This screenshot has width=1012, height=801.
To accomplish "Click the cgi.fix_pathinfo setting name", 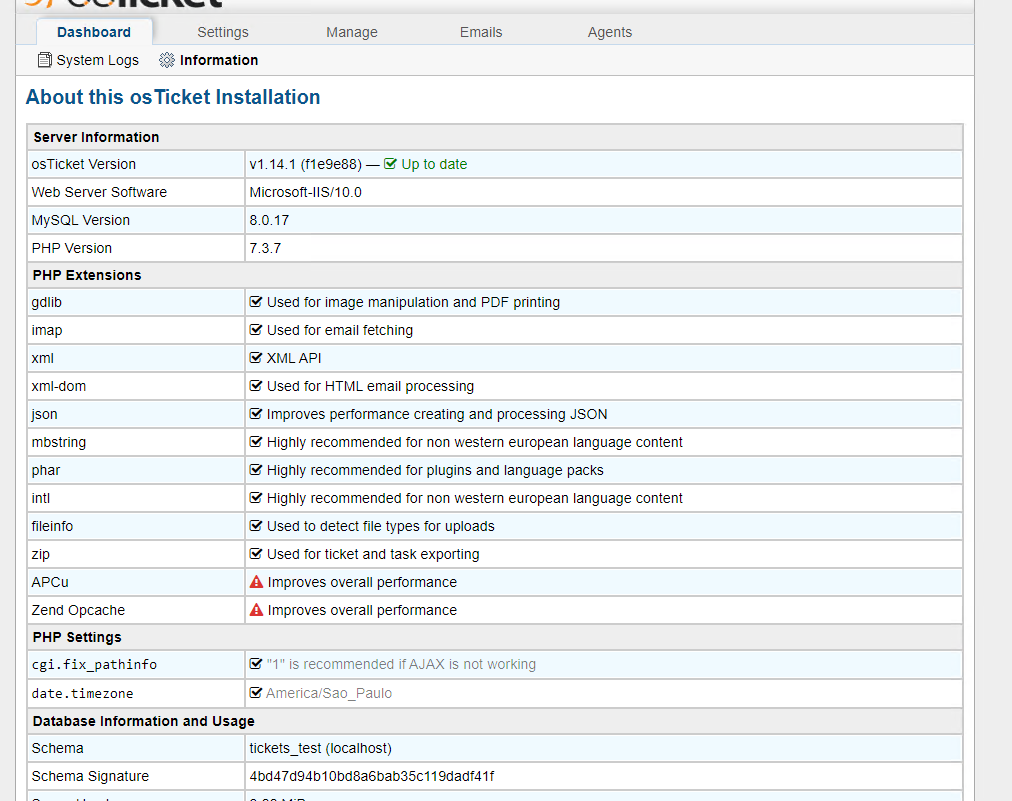I will [94, 665].
